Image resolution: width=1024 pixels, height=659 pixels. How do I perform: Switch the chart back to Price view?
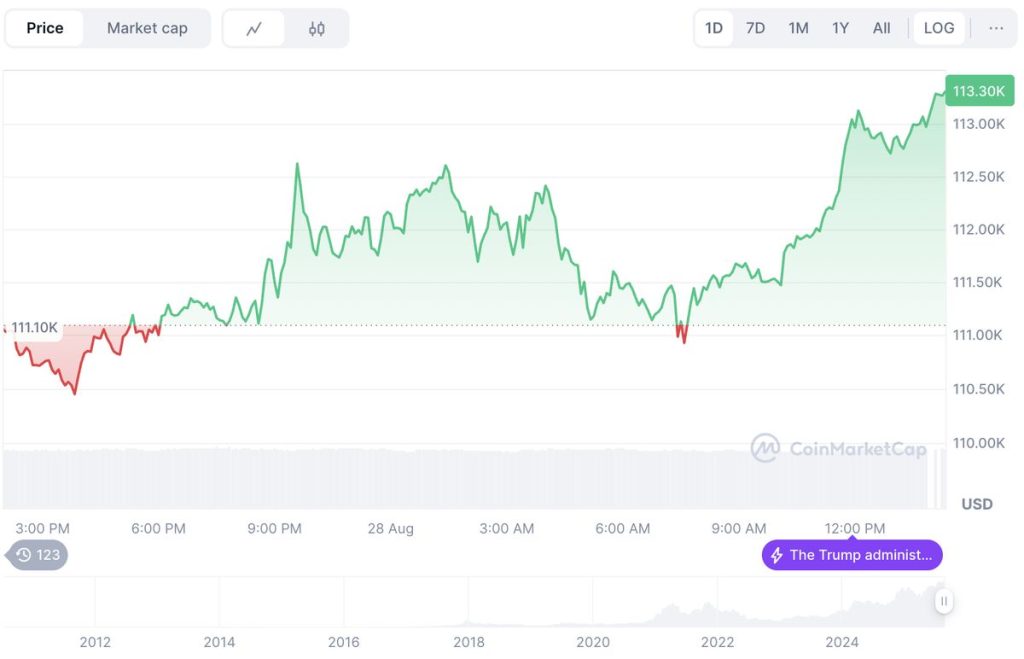[x=44, y=28]
